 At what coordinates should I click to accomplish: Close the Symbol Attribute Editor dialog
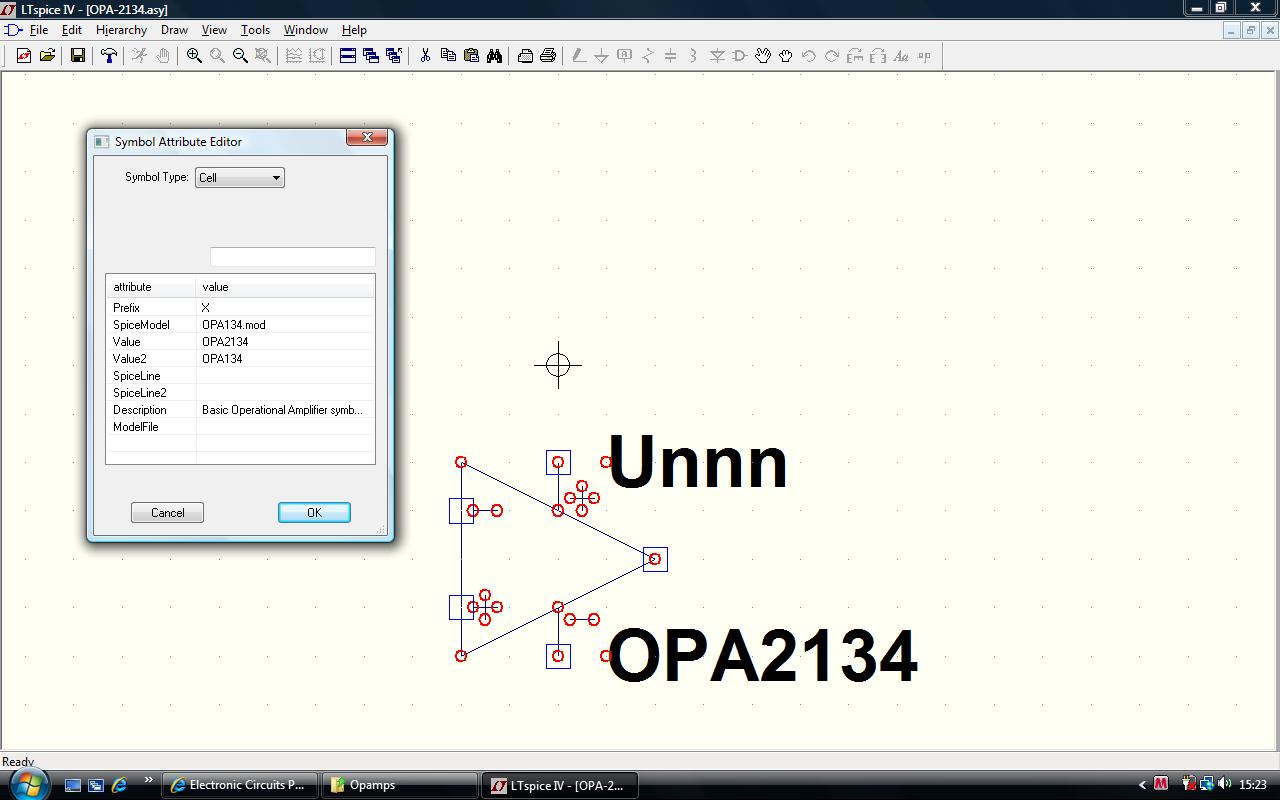(367, 137)
